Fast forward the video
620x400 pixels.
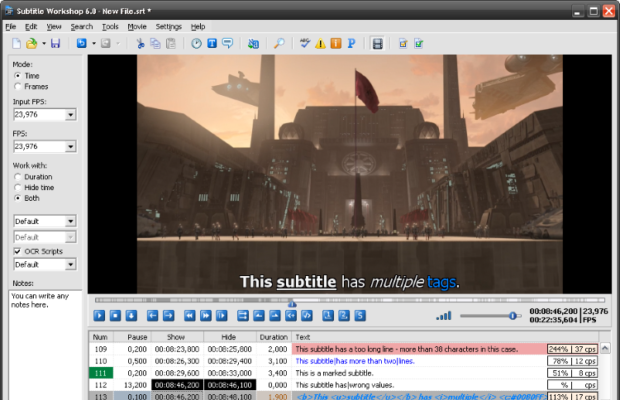click(x=206, y=315)
